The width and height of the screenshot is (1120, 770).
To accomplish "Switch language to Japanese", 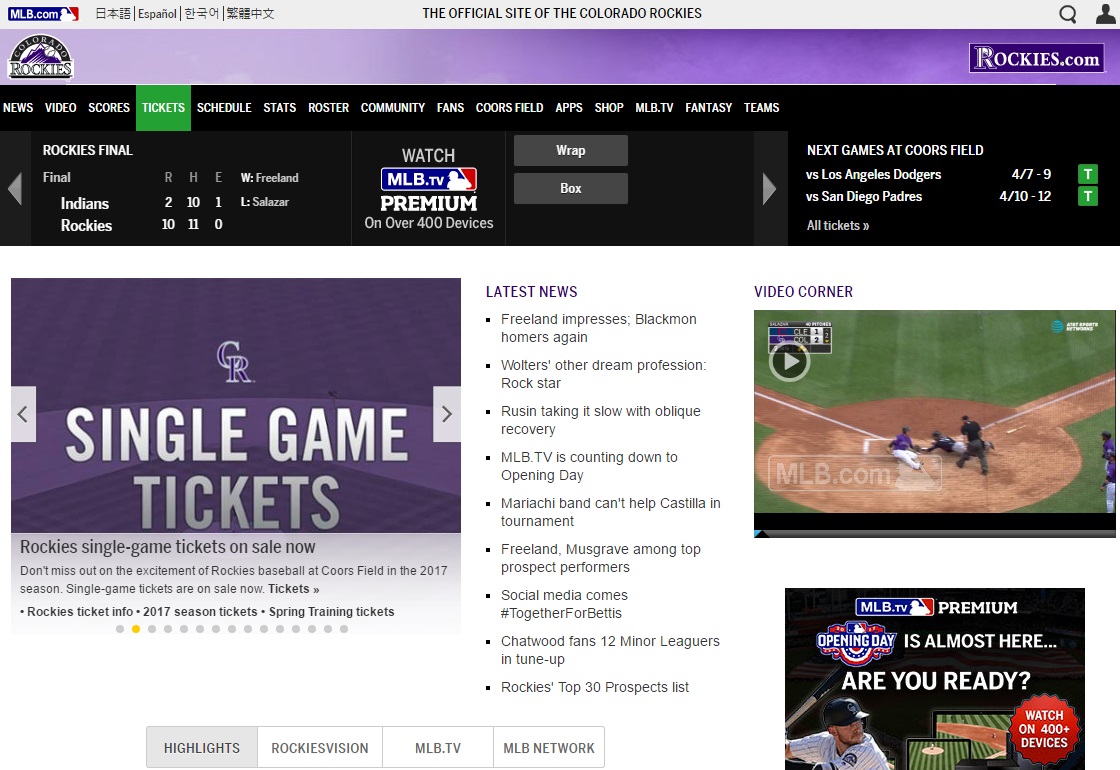I will pos(113,14).
